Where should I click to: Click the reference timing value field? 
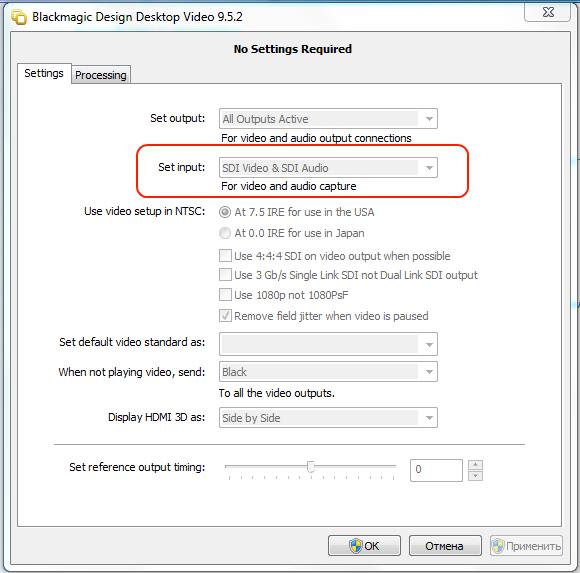[x=436, y=470]
